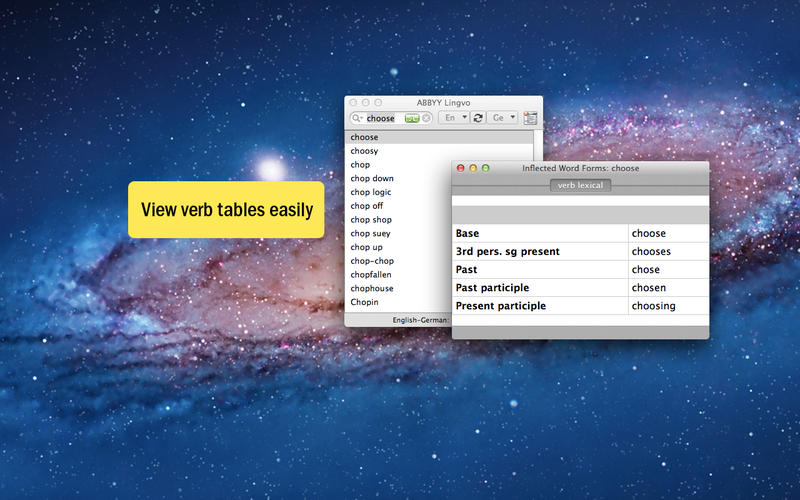The width and height of the screenshot is (800, 500).
Task: Click the word list vertical scrollbar
Action: click(538, 145)
